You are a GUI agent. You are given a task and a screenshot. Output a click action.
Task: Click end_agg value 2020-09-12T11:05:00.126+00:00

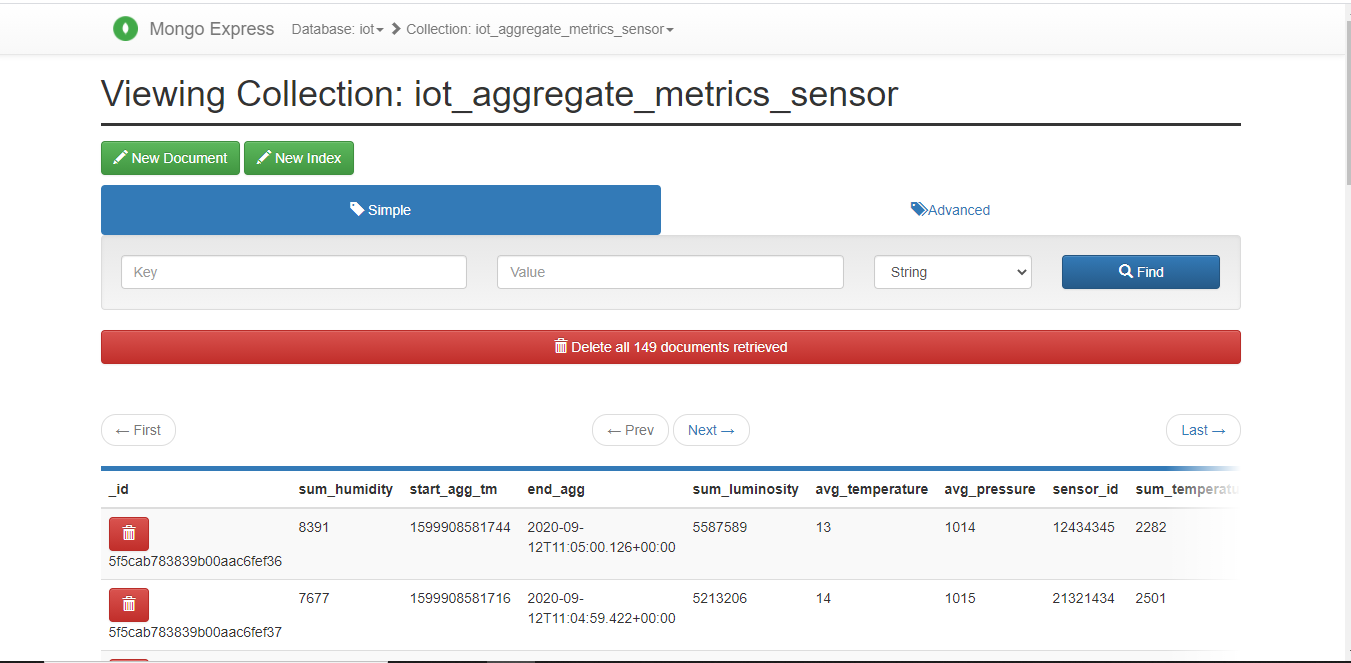point(602,537)
